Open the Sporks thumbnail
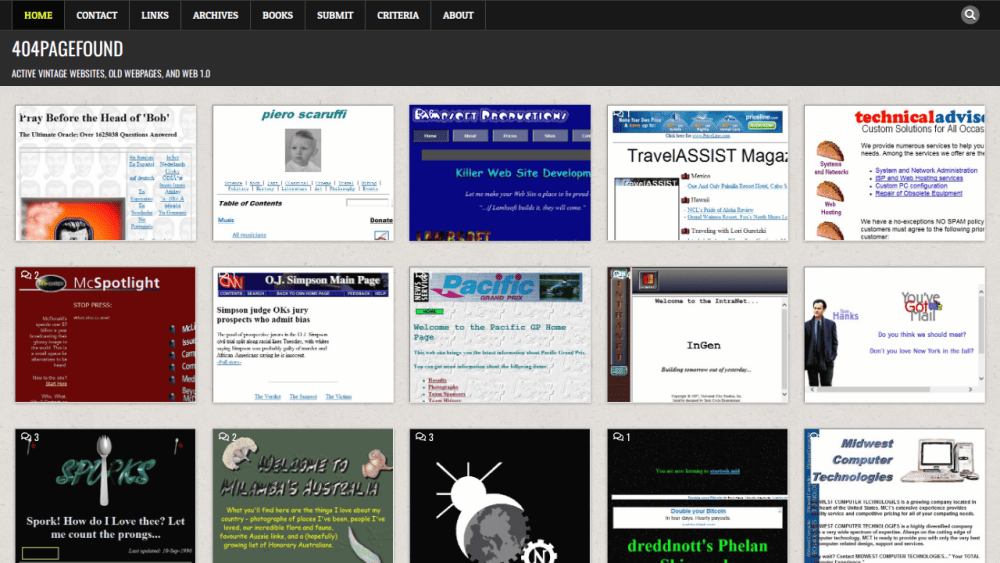The width and height of the screenshot is (1000, 563). click(x=105, y=496)
